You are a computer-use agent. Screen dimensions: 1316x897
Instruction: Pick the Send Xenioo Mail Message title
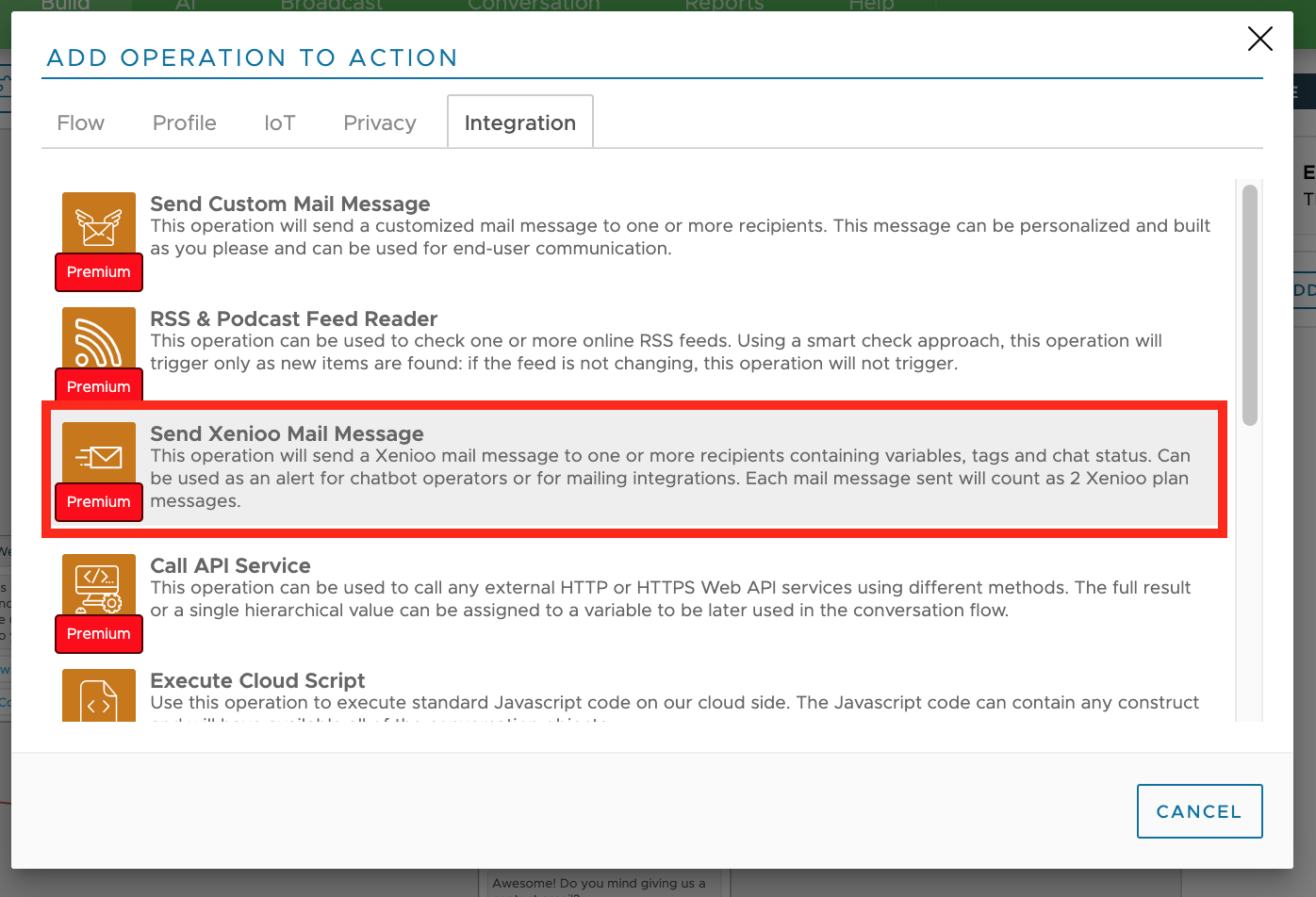pyautogui.click(x=288, y=433)
